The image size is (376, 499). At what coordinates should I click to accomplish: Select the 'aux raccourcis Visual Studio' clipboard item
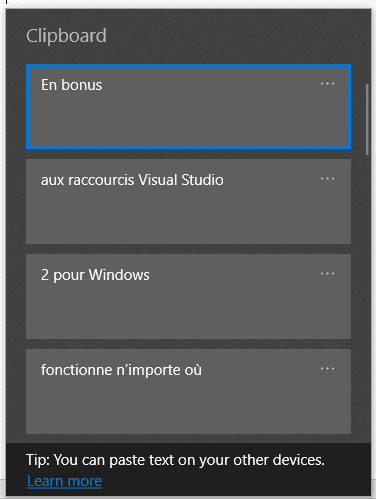click(188, 201)
